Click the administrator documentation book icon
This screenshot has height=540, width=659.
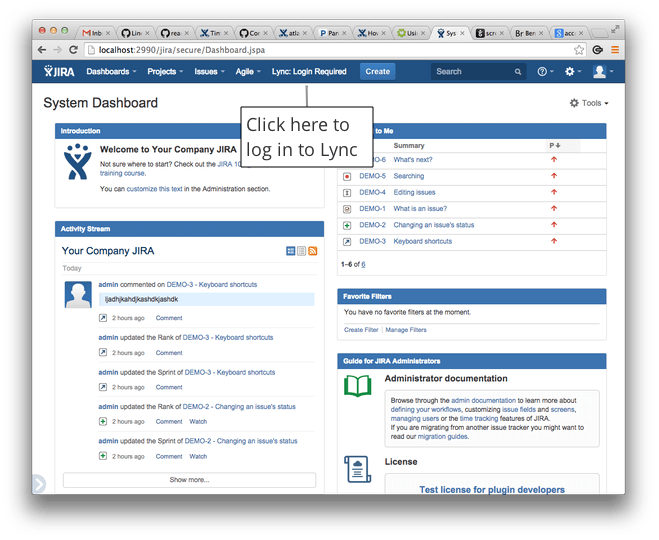(x=357, y=386)
